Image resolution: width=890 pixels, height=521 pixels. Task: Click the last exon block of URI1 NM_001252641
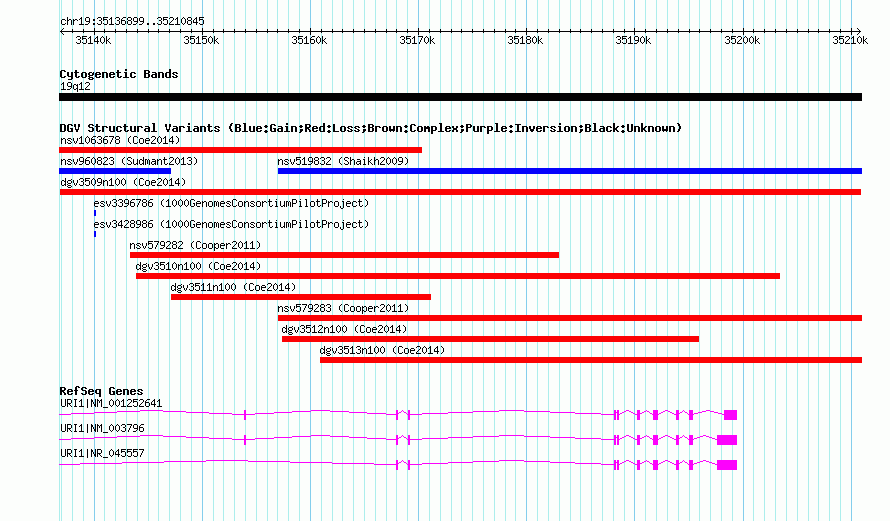[x=731, y=415]
